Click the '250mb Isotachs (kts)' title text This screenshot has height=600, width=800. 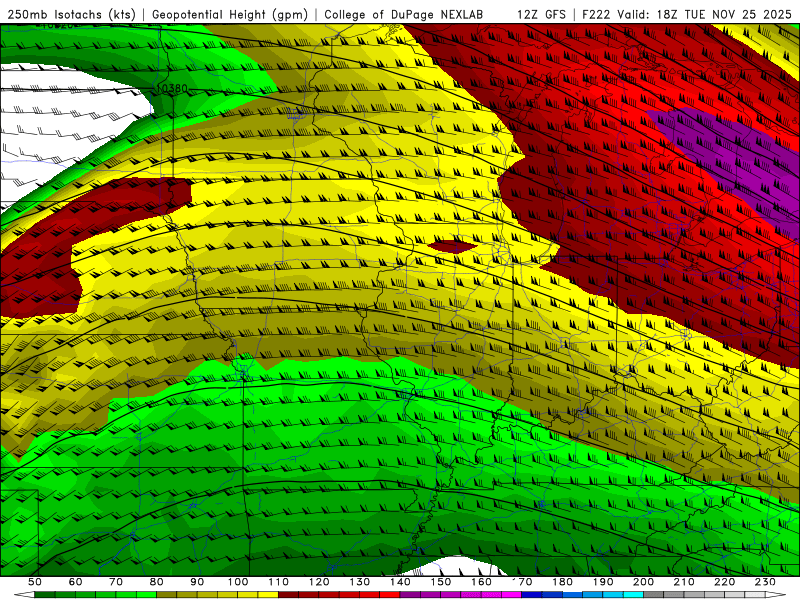coord(71,14)
